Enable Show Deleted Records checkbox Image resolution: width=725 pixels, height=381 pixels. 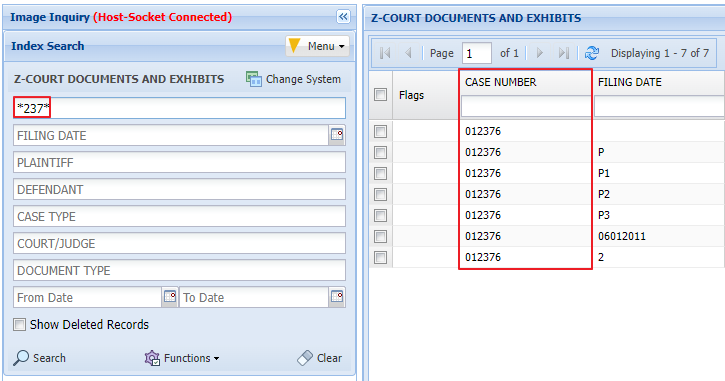19,325
